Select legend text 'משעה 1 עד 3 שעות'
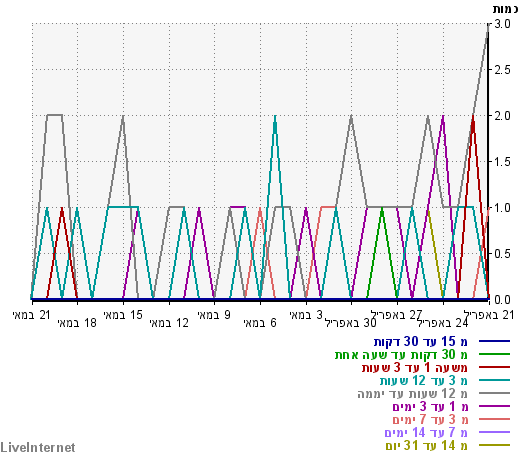Image resolution: width=520 pixels, height=457 pixels. (x=415, y=367)
